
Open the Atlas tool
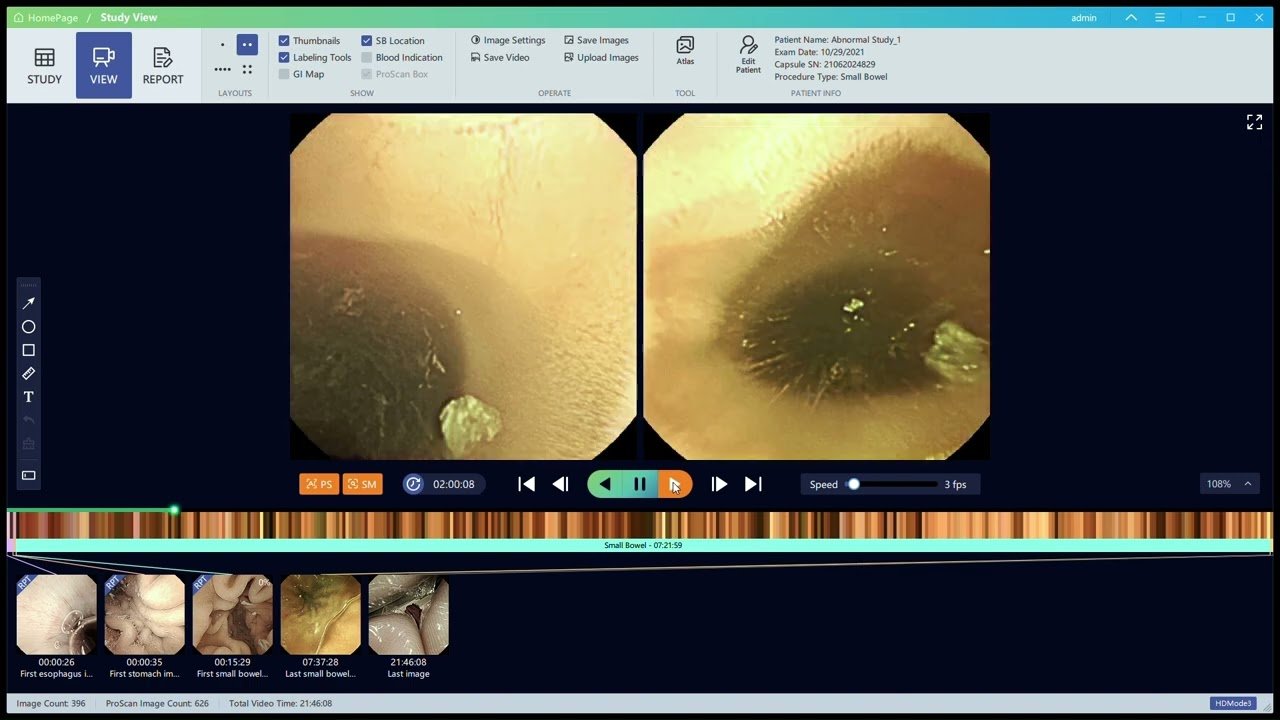tap(685, 50)
